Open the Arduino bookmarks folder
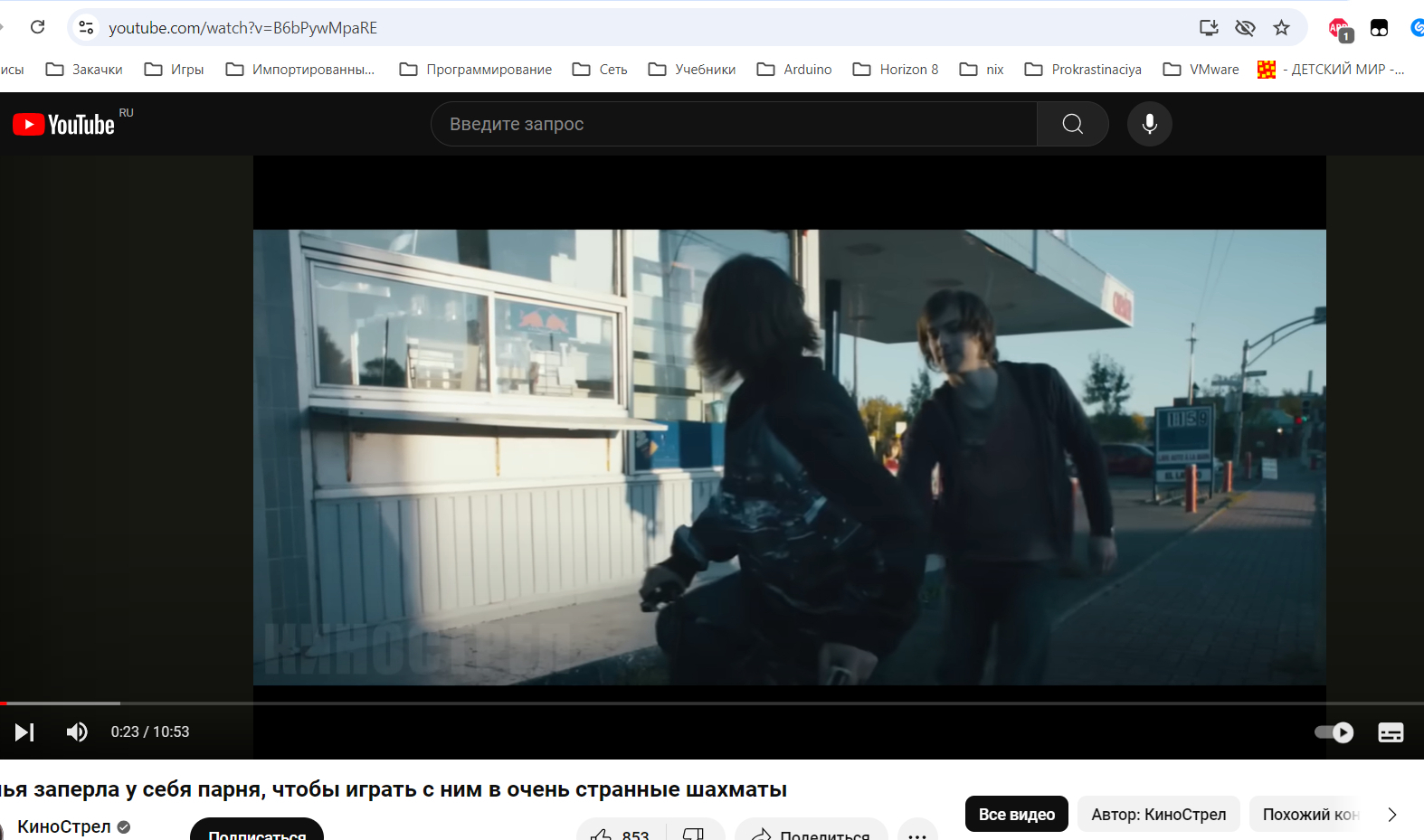 click(794, 70)
